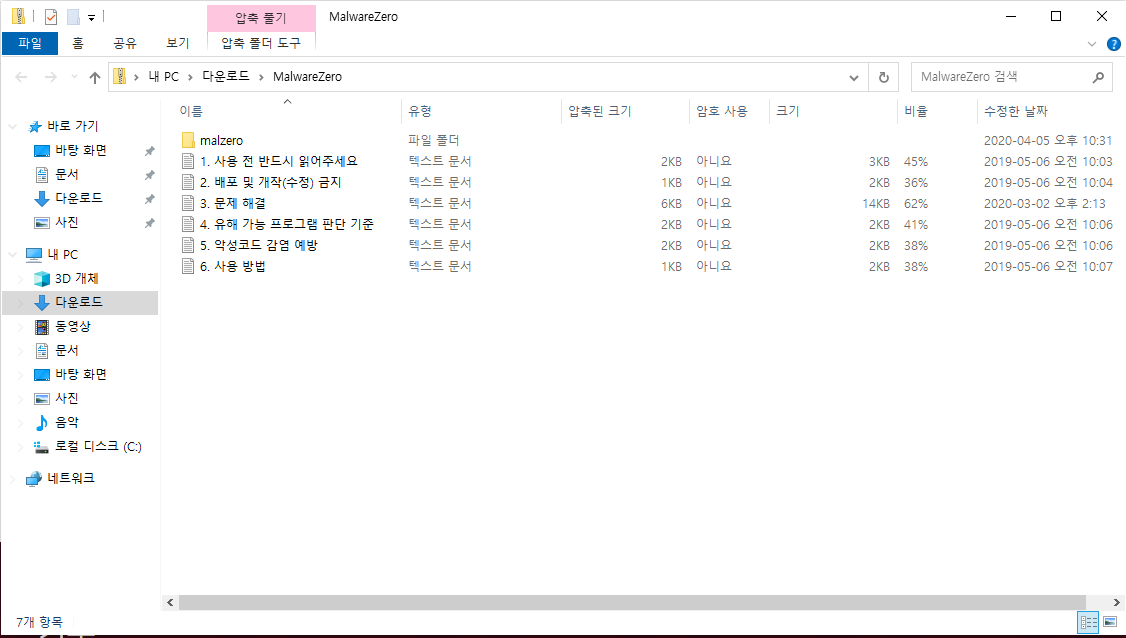
Task: Open the quick access toolbar customize dropdown
Action: (x=91, y=17)
